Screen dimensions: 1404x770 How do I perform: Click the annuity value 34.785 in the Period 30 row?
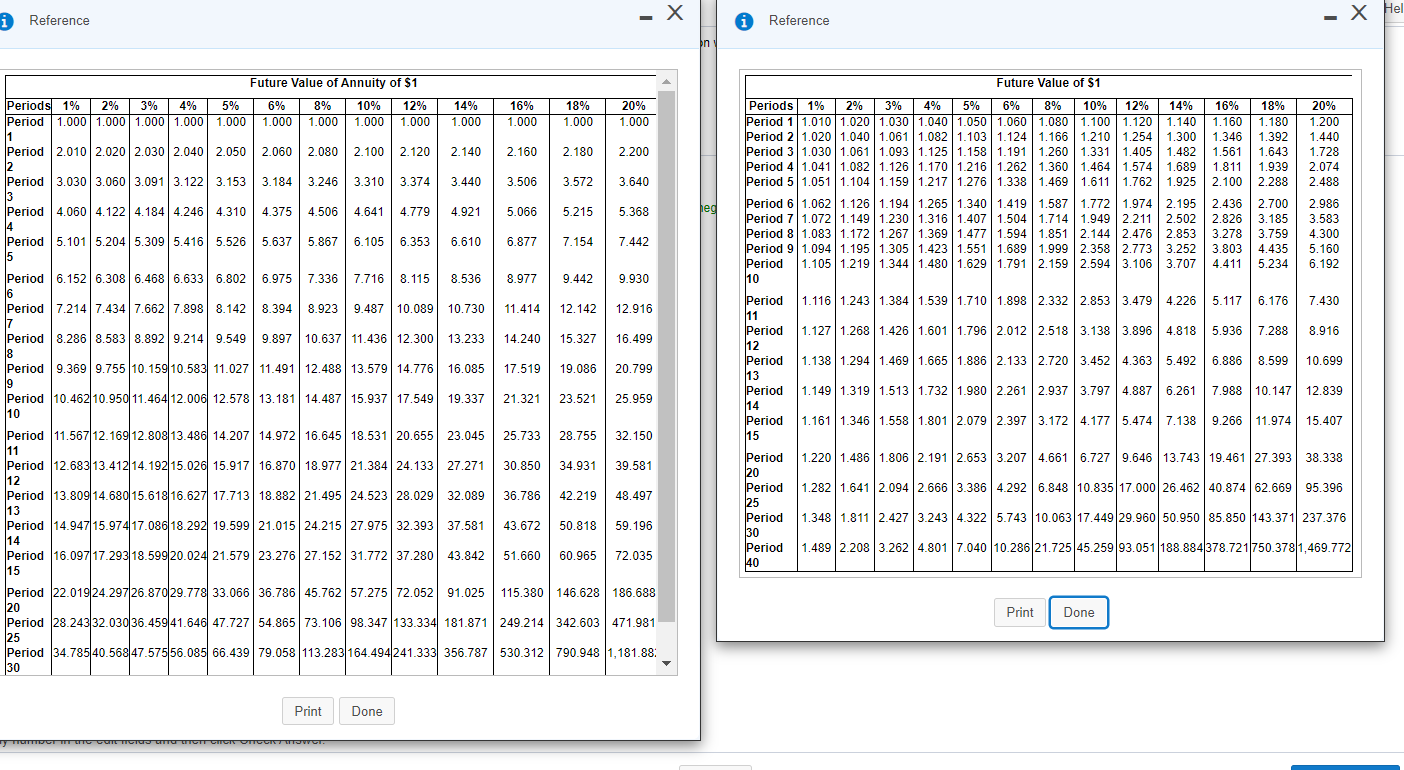[x=69, y=653]
